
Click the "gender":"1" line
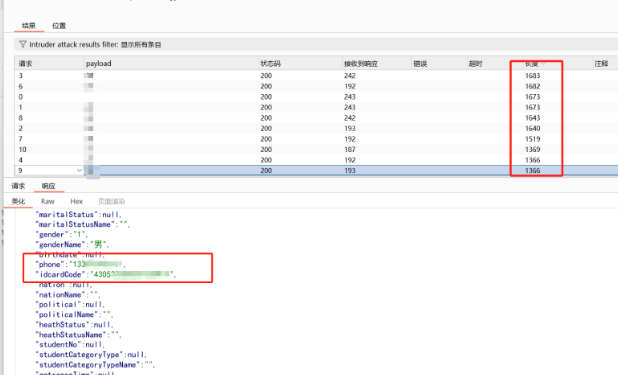click(62, 234)
